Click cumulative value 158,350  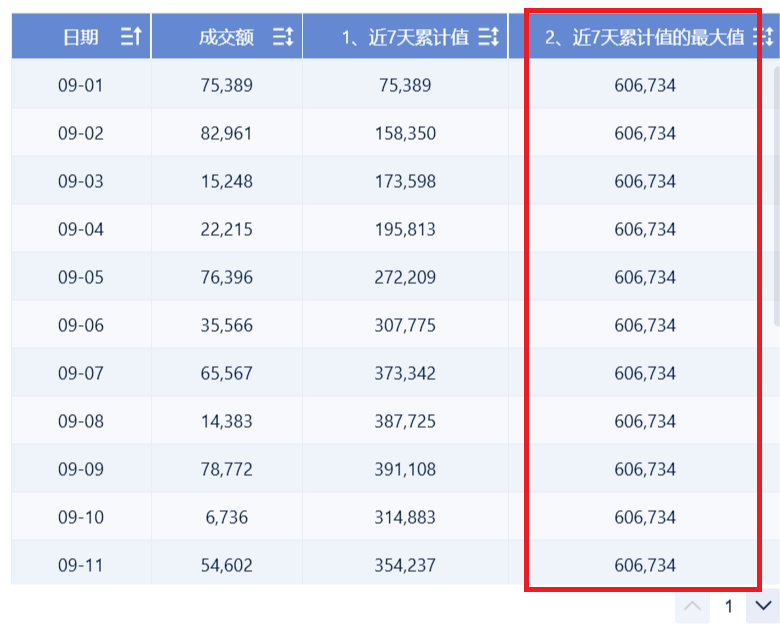(x=405, y=133)
